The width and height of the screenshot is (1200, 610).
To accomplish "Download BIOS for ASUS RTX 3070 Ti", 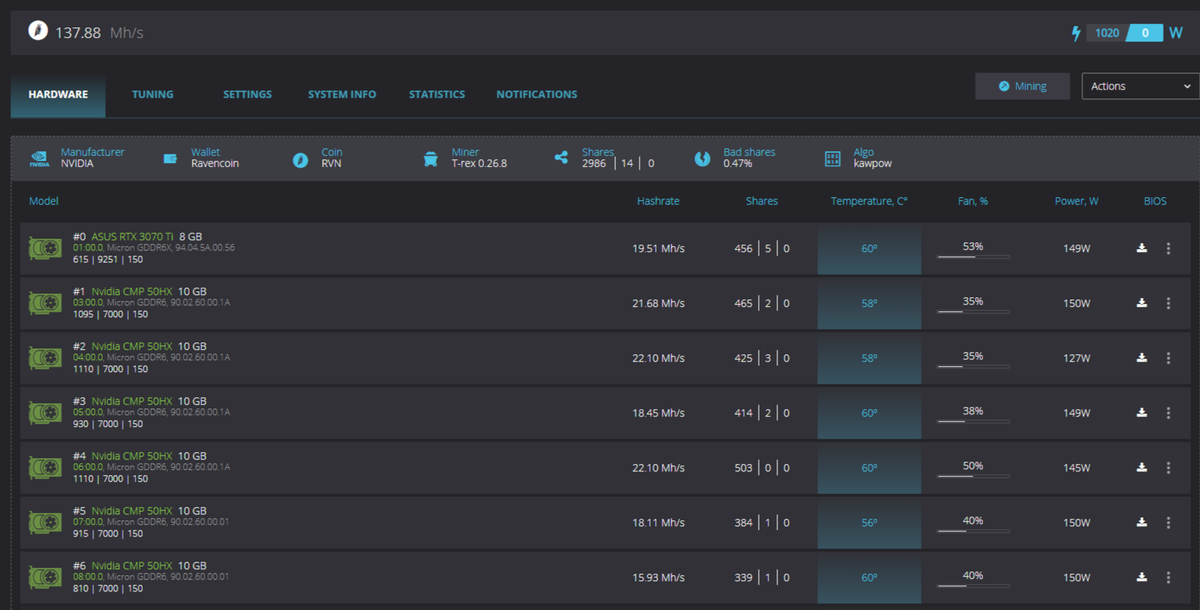I will (1142, 248).
